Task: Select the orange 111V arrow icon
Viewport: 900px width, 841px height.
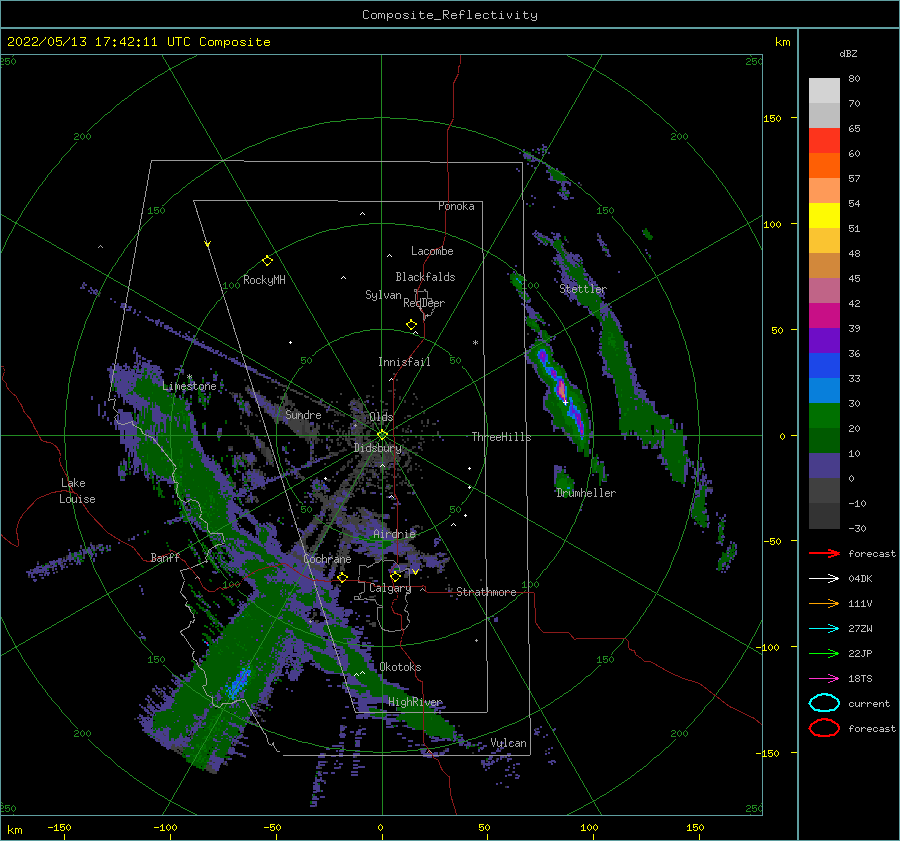Action: point(824,603)
